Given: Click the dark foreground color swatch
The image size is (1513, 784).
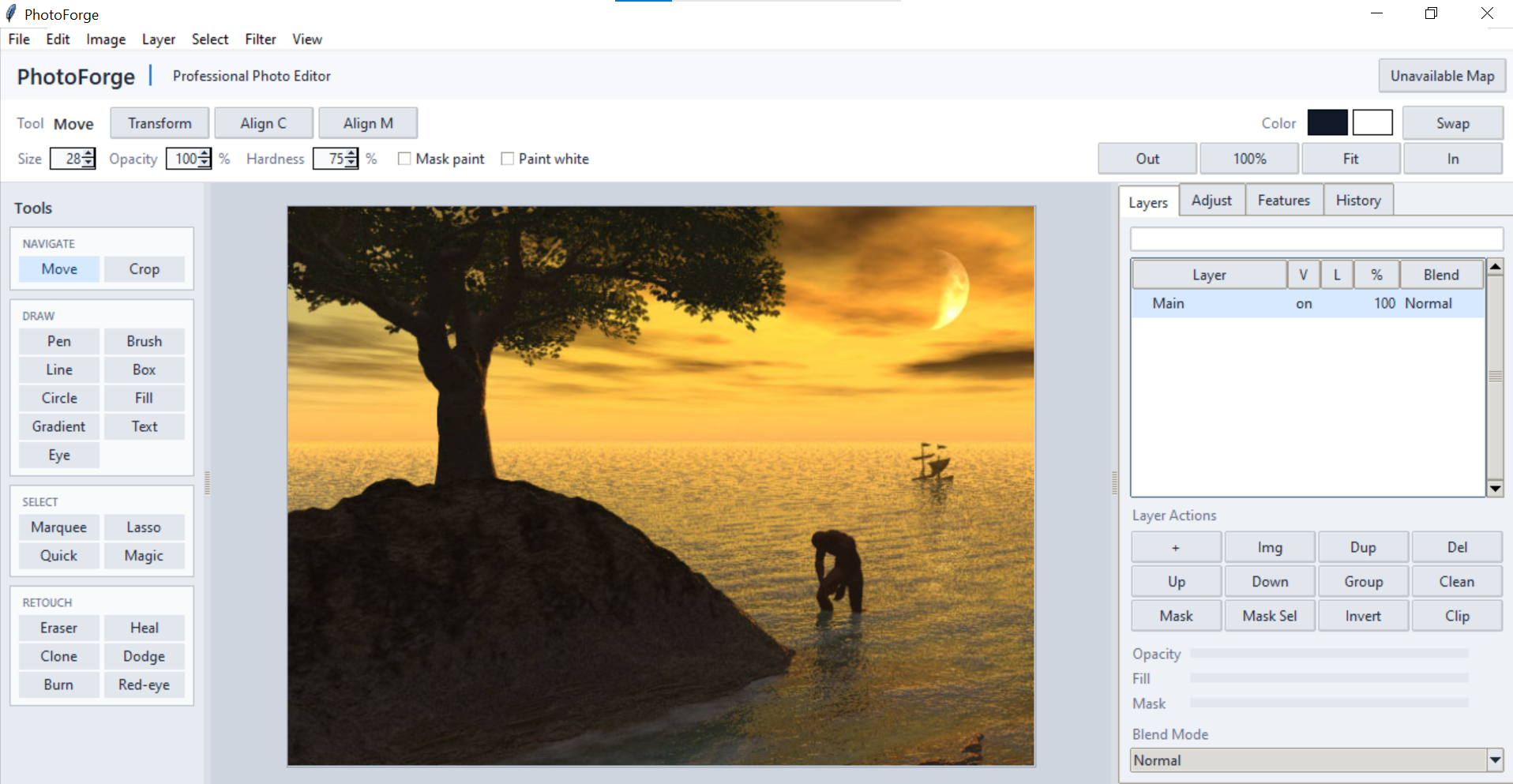Looking at the screenshot, I should pyautogui.click(x=1327, y=123).
